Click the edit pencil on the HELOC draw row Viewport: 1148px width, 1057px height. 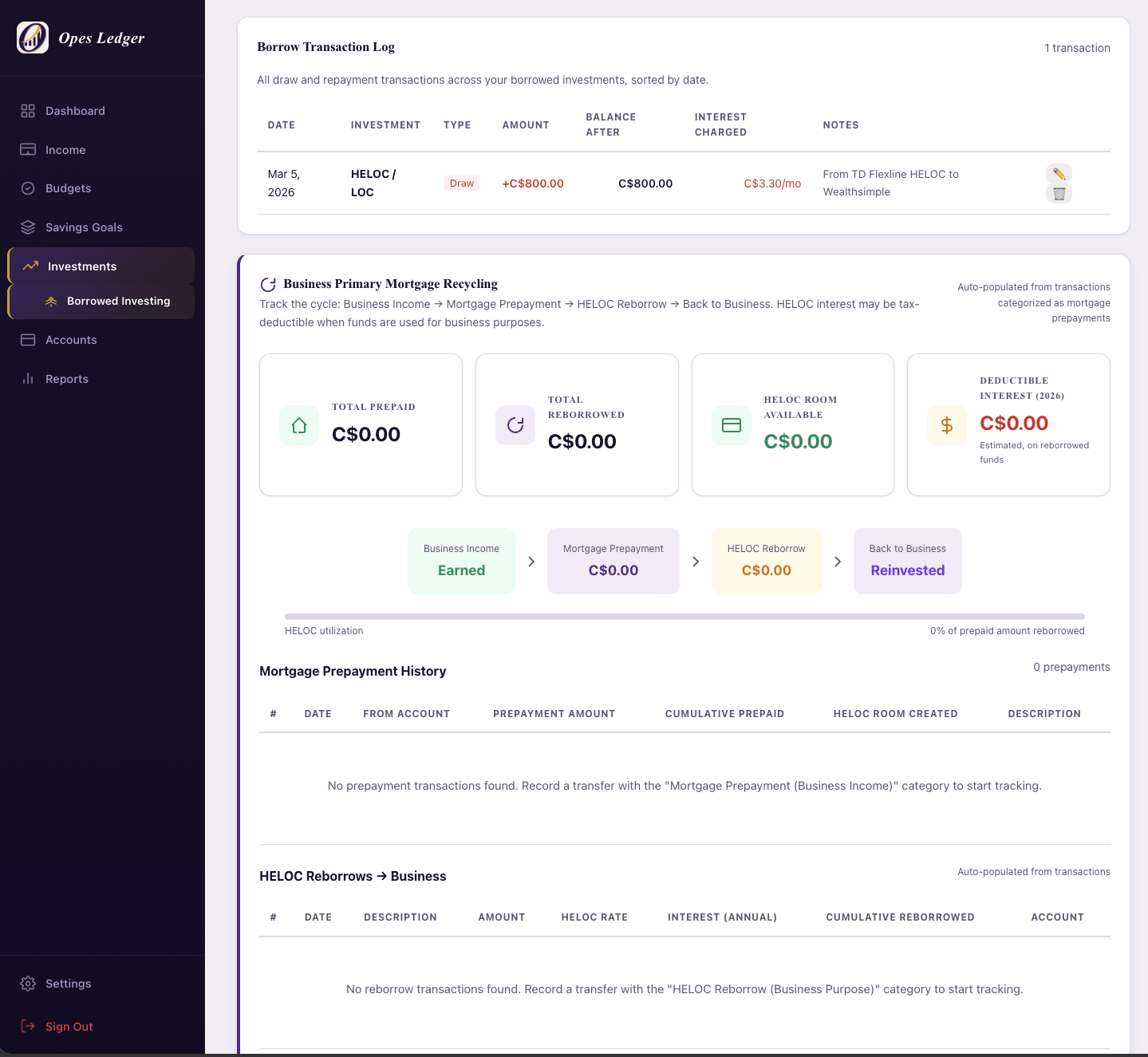[x=1059, y=173]
